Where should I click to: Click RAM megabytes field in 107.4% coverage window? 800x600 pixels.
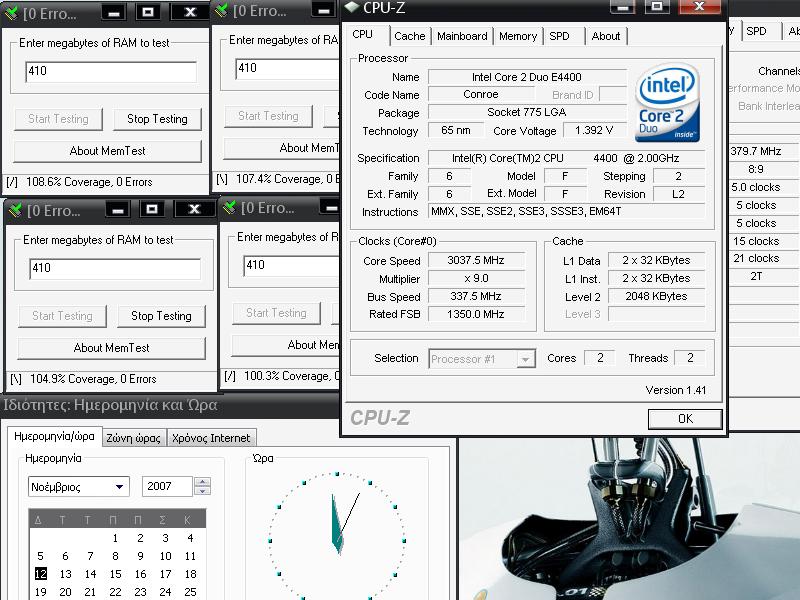[x=287, y=68]
